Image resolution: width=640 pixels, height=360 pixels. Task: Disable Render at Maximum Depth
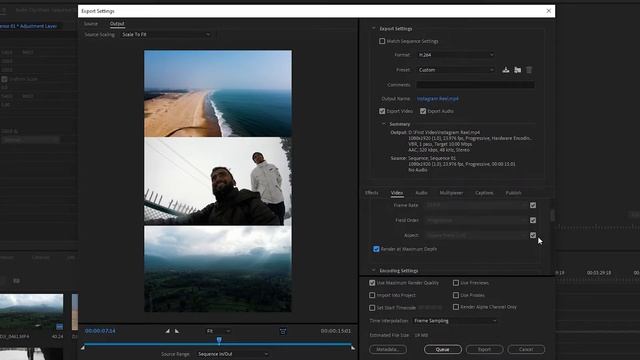coord(376,249)
